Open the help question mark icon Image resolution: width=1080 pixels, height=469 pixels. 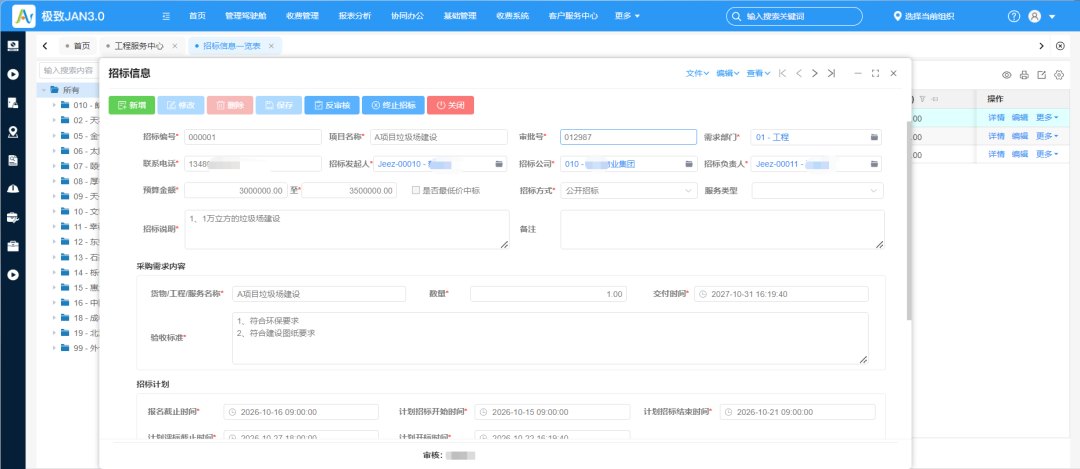[1013, 16]
